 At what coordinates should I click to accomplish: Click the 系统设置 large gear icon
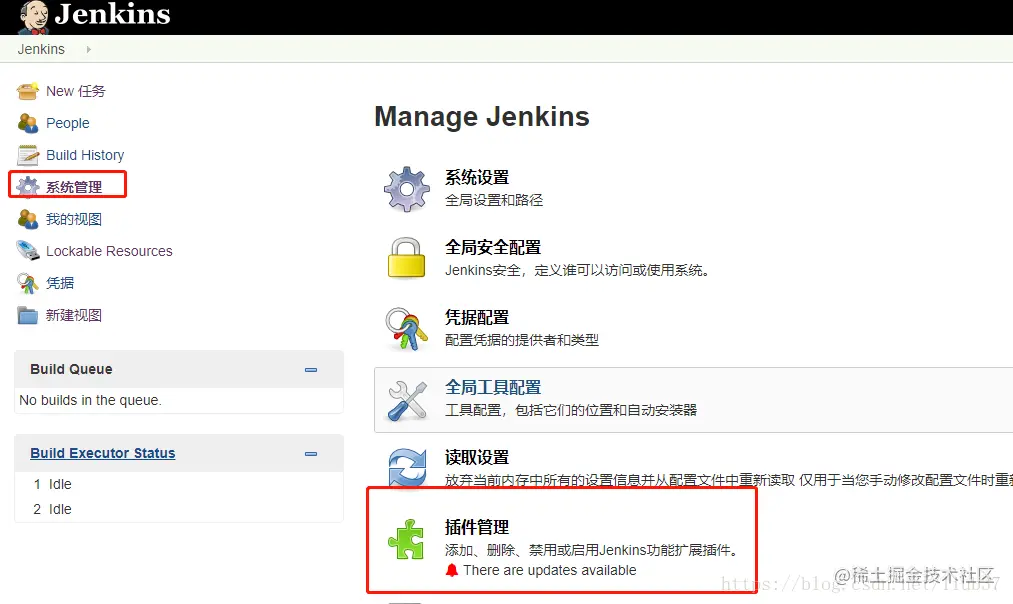click(406, 189)
